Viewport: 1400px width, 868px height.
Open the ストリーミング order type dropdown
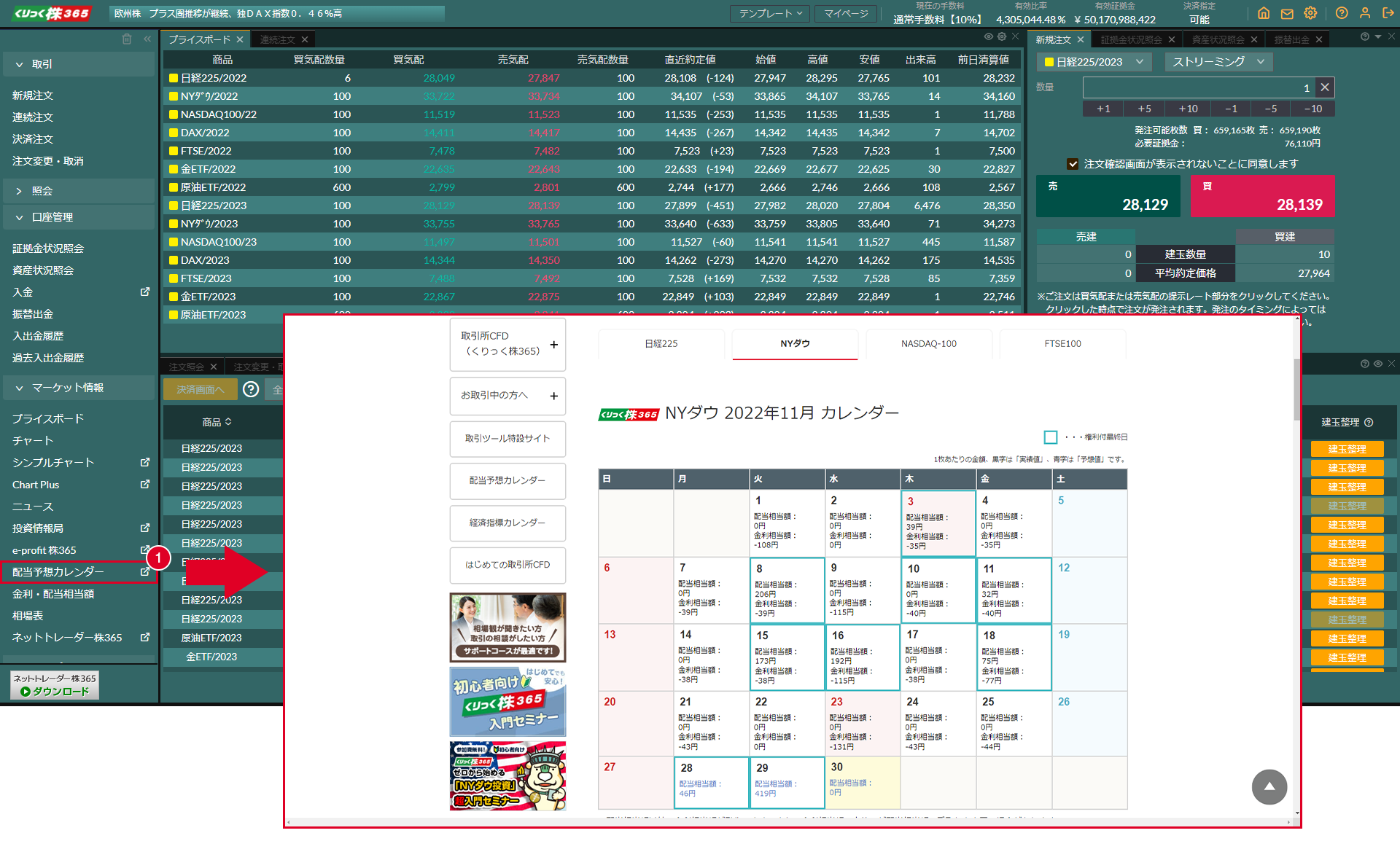coord(1218,62)
